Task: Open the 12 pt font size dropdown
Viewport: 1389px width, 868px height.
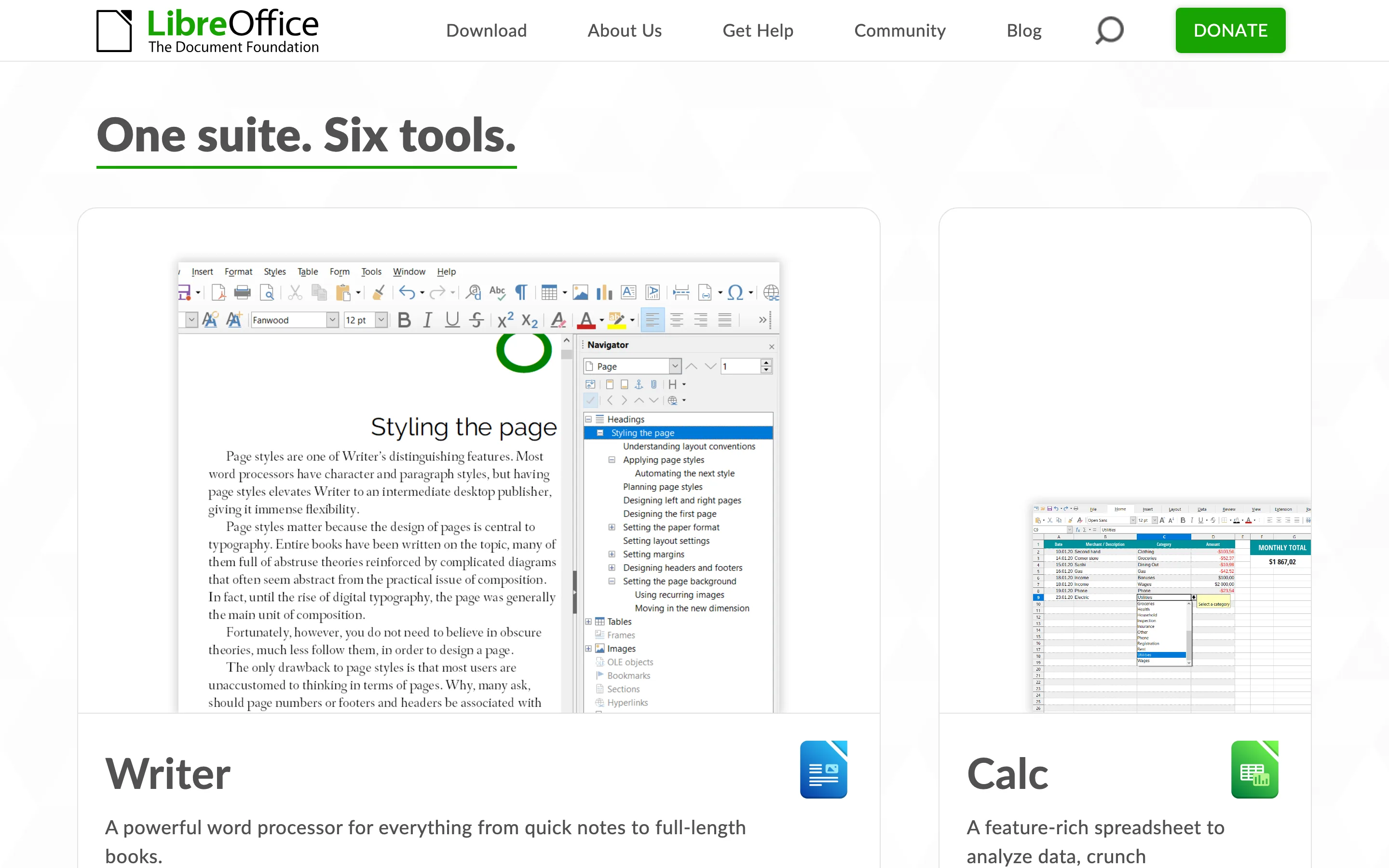Action: [381, 320]
